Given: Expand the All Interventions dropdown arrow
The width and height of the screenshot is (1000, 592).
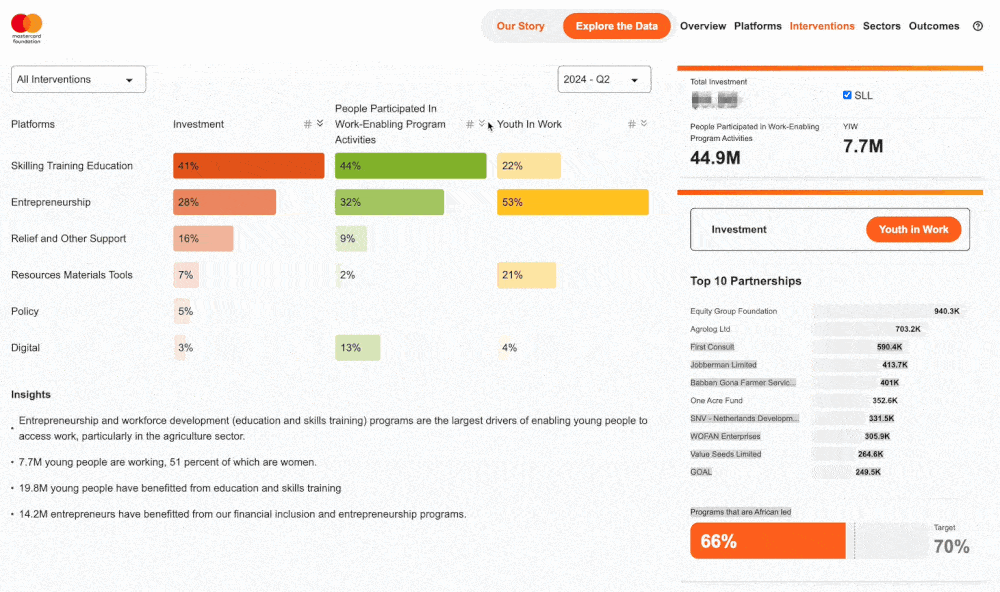Looking at the screenshot, I should [131, 78].
